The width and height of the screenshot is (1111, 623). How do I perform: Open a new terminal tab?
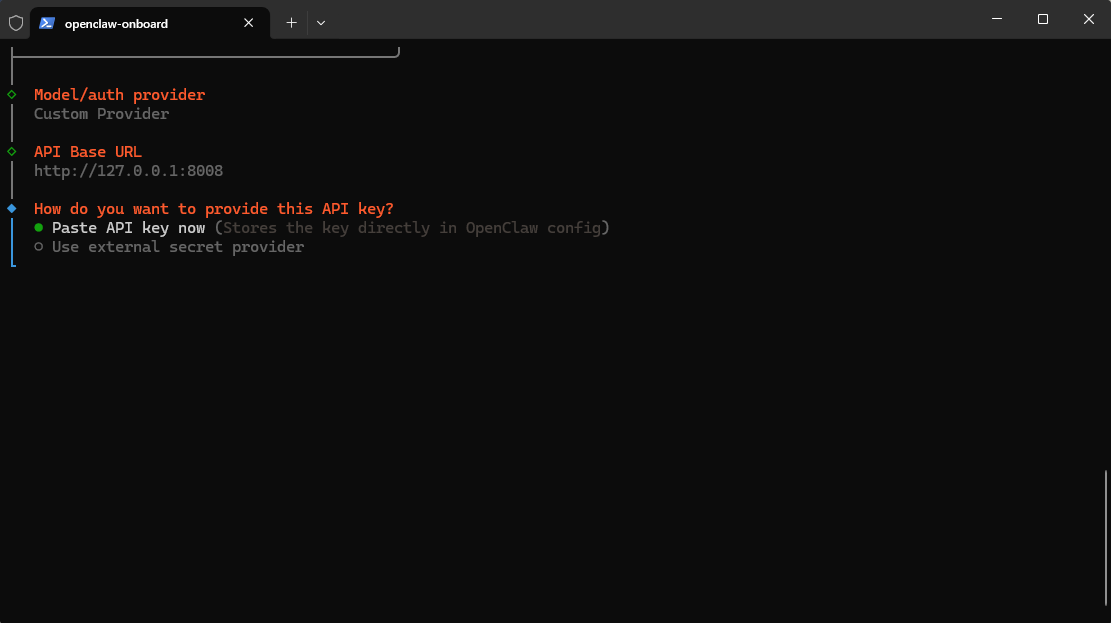pos(291,23)
